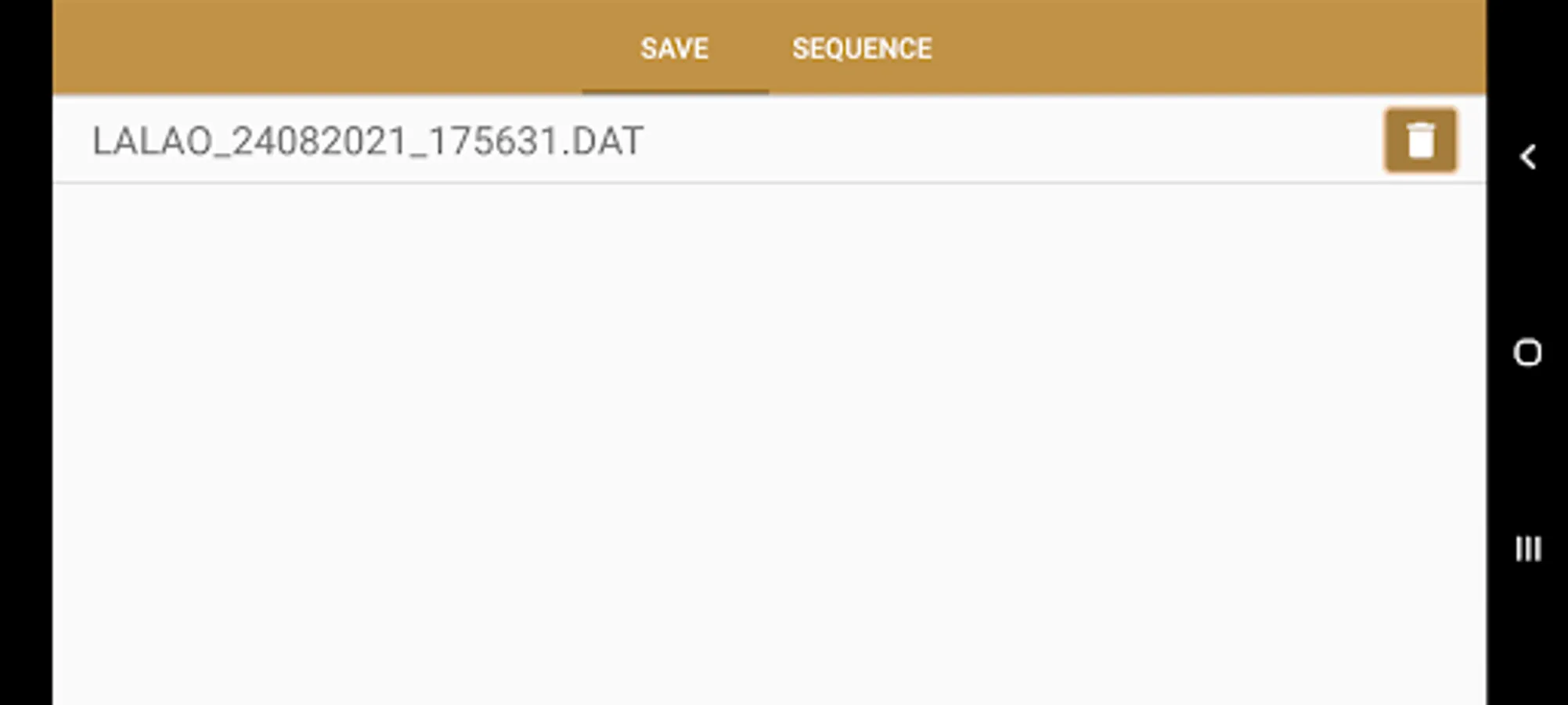Open the LALAO_24082021_175631.DAT saved file
This screenshot has height=705, width=1568.
(x=368, y=142)
